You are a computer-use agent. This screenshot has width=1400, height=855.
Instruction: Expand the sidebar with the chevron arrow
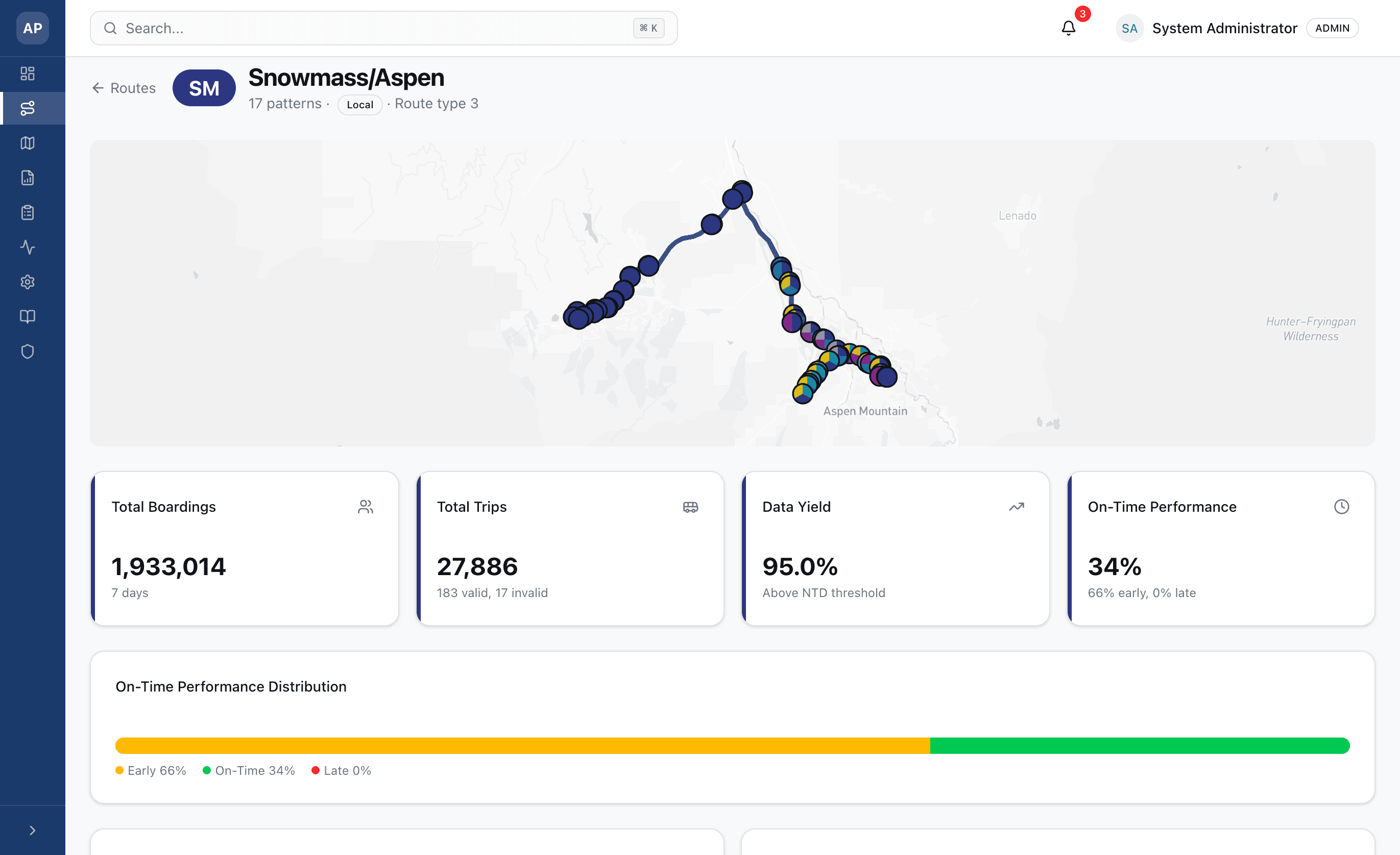(x=32, y=830)
